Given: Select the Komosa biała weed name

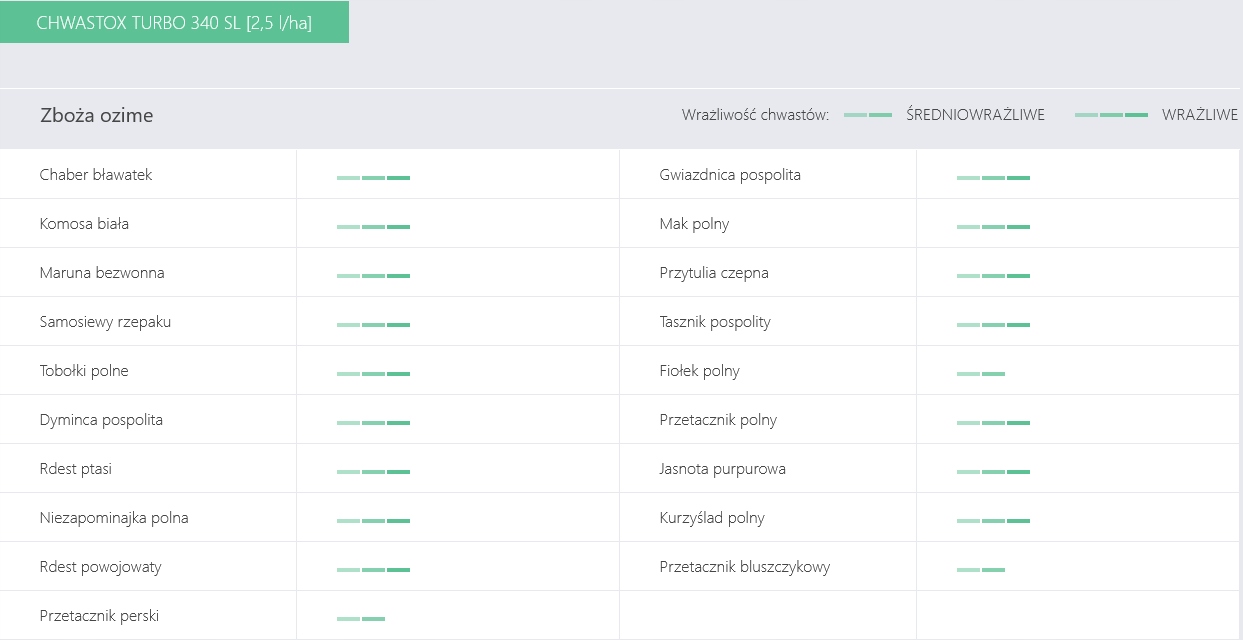Looking at the screenshot, I should [84, 224].
